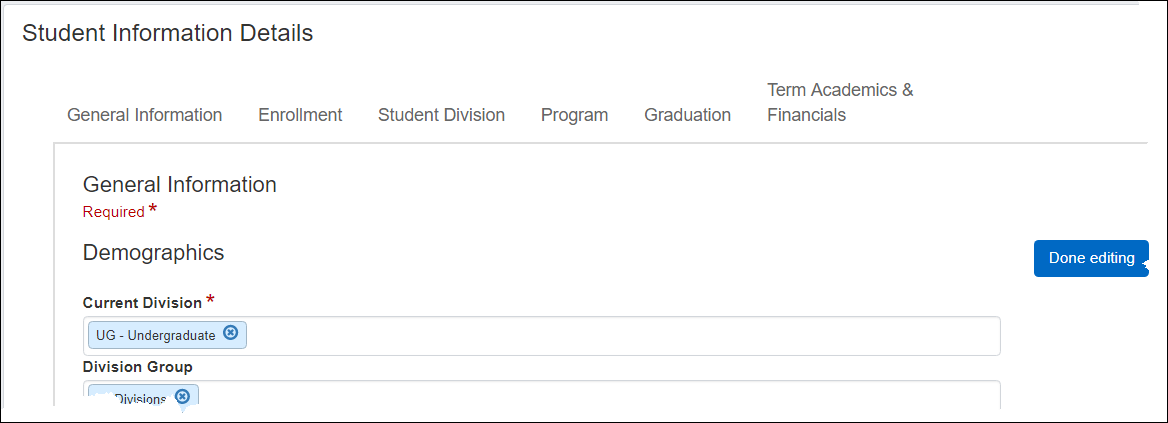Click the General Information section heading

point(179,185)
